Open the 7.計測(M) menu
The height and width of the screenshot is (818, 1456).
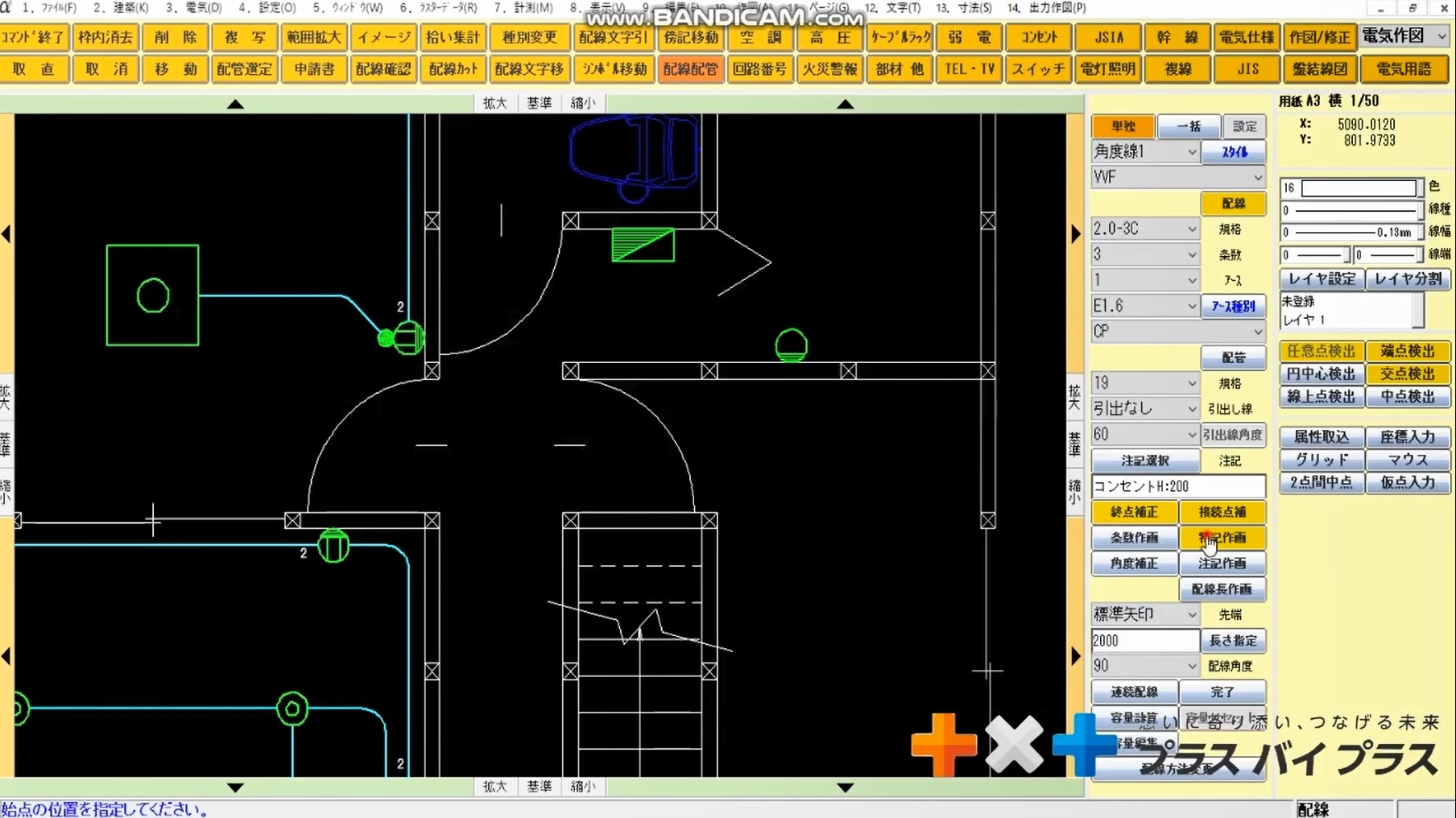point(523,7)
